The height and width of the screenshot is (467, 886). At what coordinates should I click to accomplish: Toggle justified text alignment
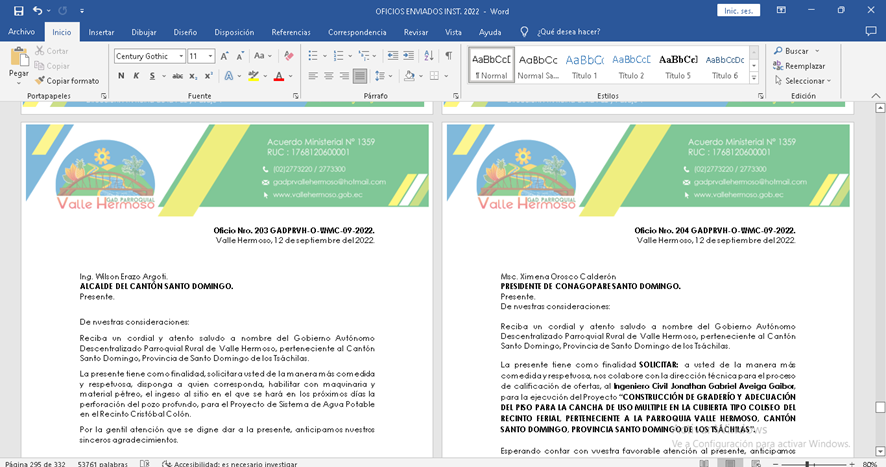point(359,76)
